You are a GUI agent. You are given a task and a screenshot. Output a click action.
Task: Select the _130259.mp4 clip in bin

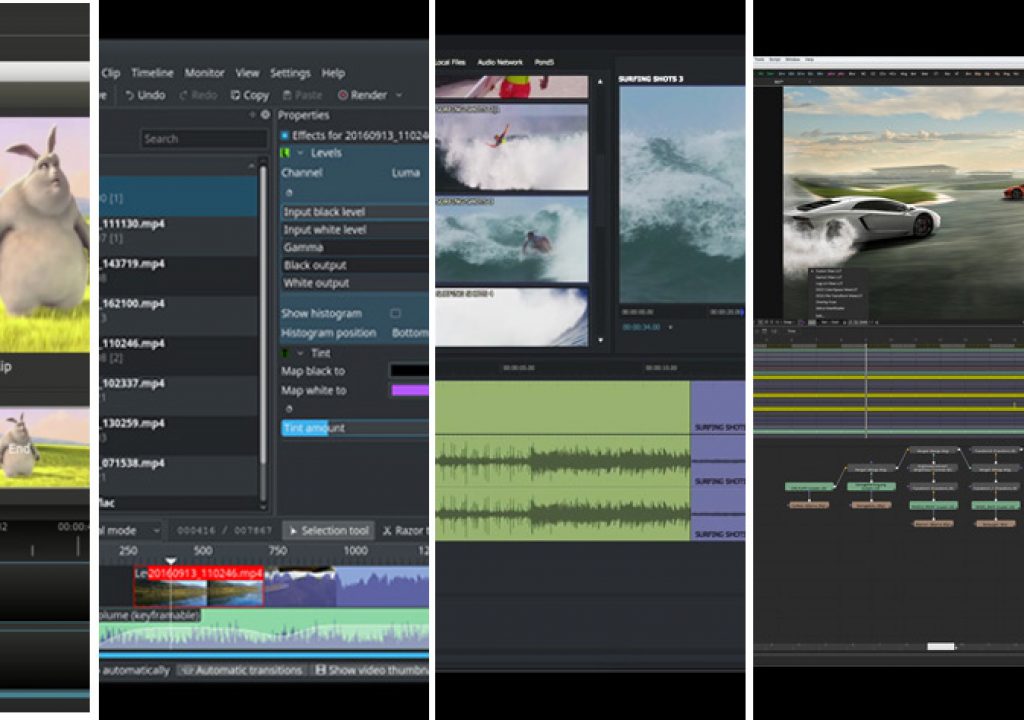click(x=178, y=430)
